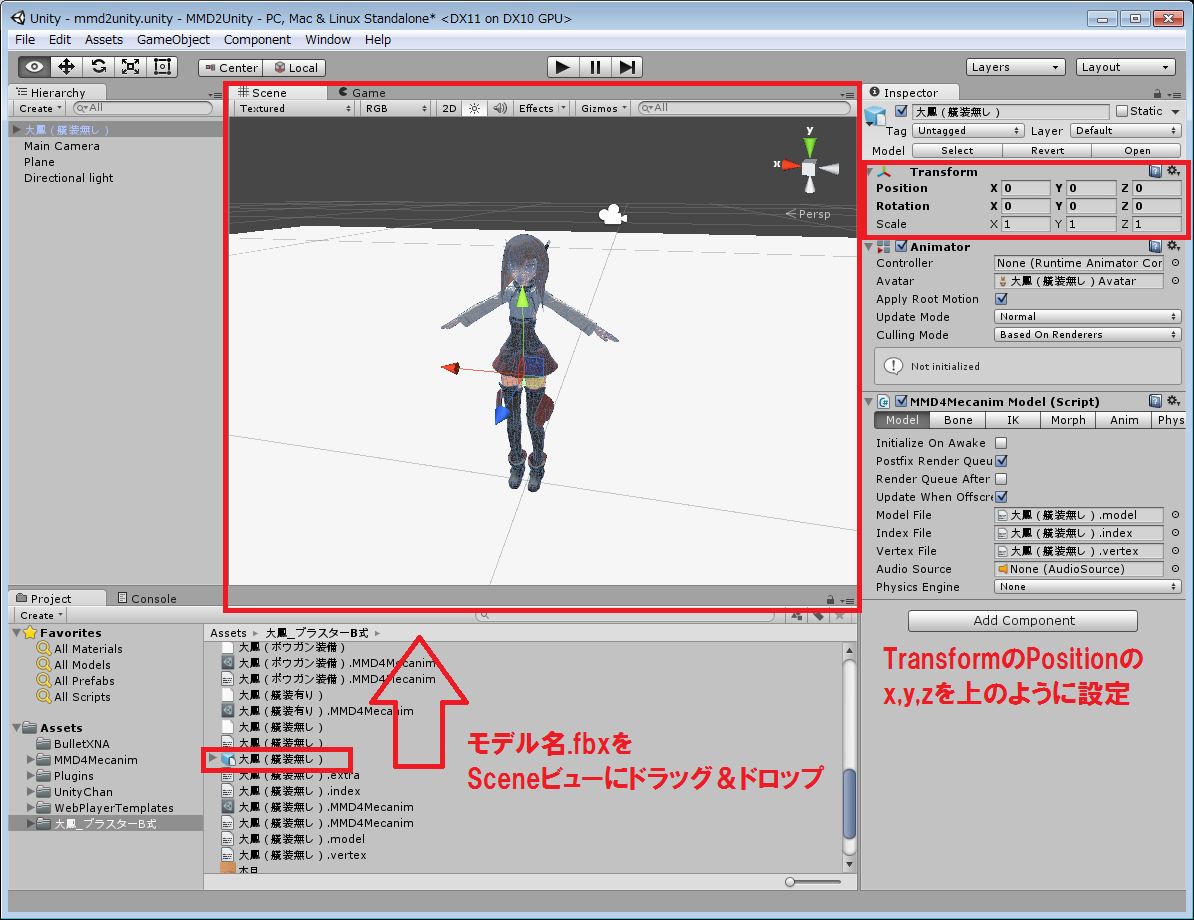This screenshot has height=920, width=1194.
Task: Select the Move tool
Action: coord(66,67)
